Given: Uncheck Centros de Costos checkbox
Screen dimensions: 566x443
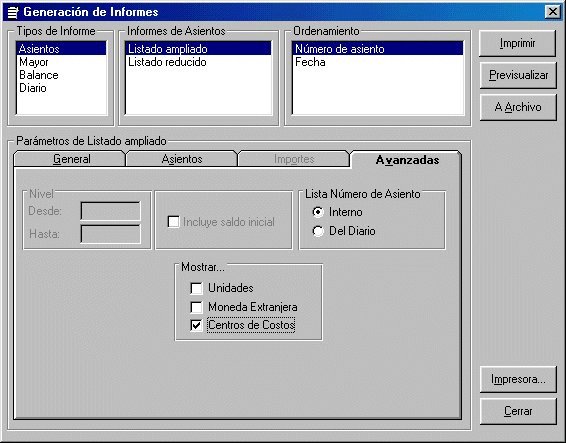Looking at the screenshot, I should click(x=196, y=325).
